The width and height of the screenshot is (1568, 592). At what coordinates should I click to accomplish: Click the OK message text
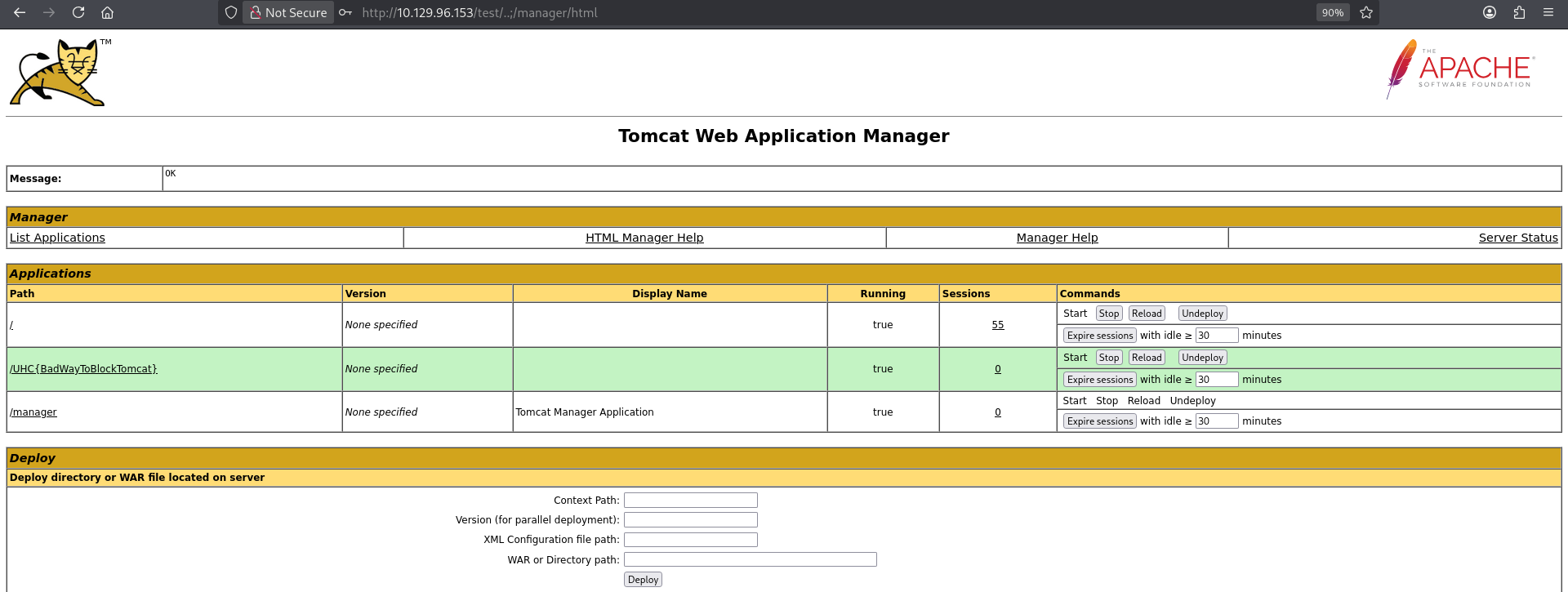point(170,173)
